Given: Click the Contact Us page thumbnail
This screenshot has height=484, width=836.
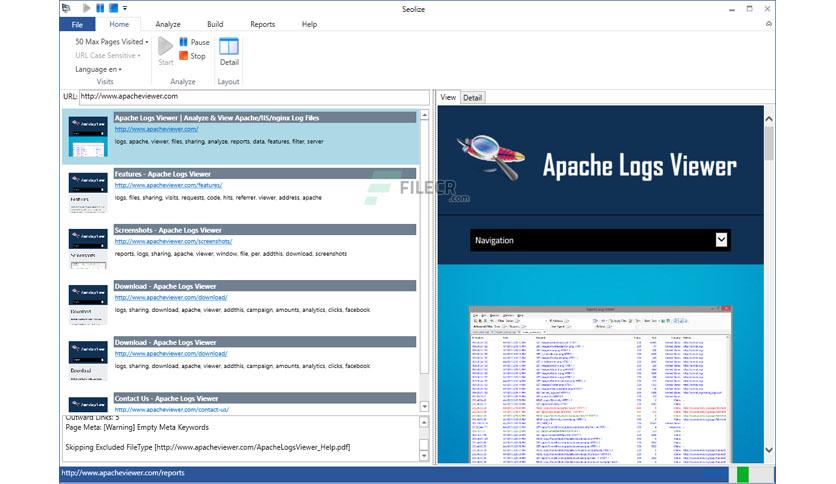Looking at the screenshot, I should tap(88, 405).
